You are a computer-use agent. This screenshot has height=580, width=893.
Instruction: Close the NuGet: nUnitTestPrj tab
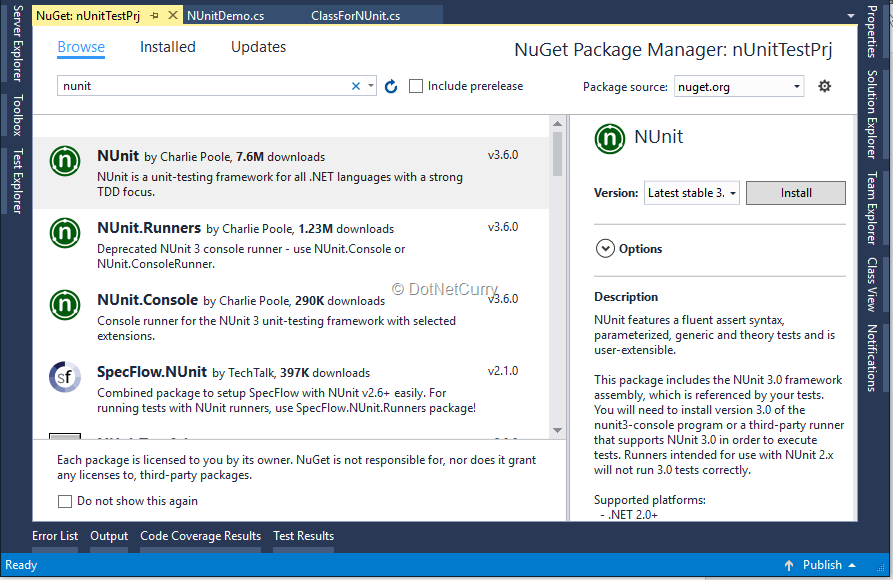tap(173, 15)
